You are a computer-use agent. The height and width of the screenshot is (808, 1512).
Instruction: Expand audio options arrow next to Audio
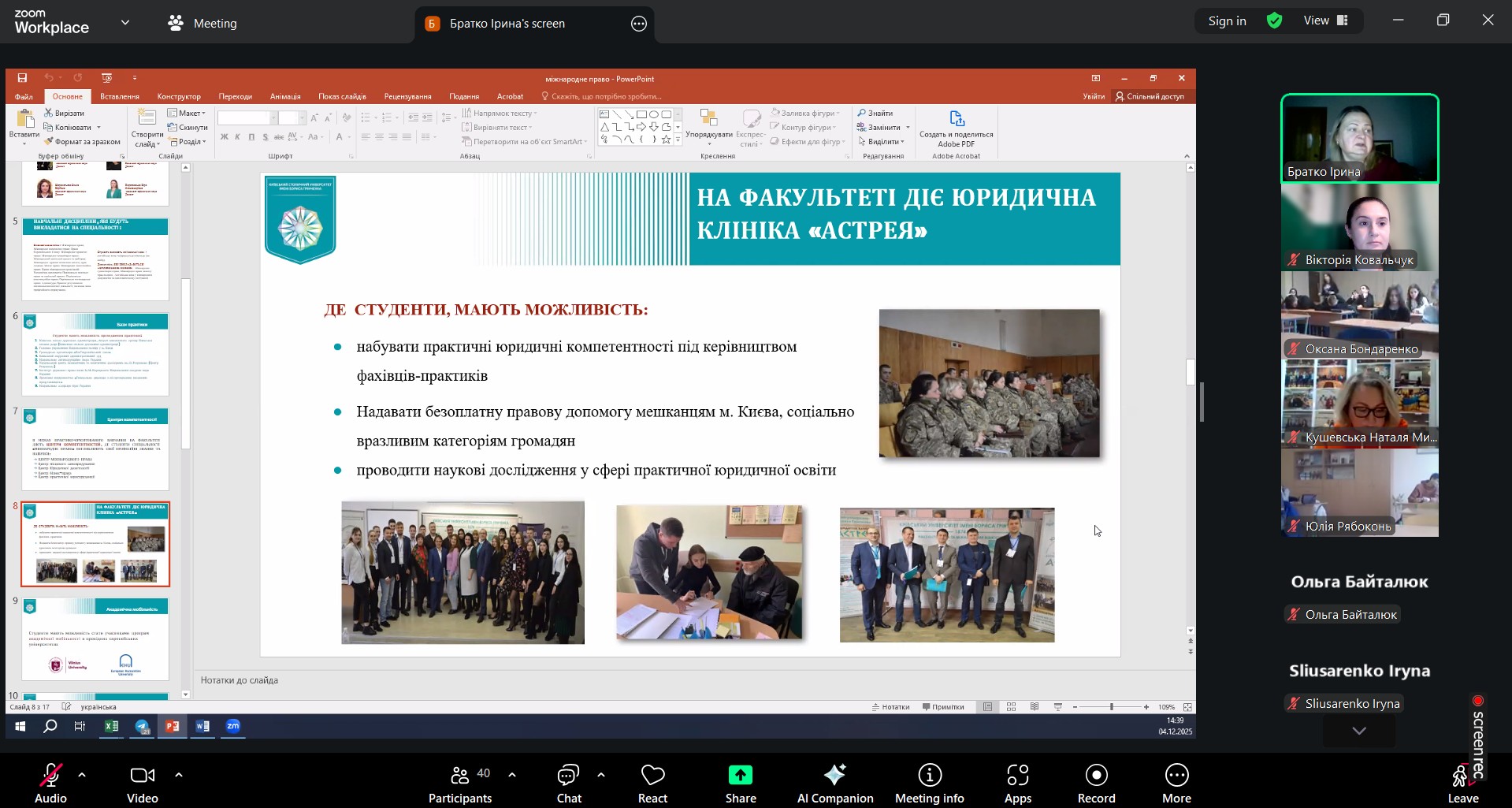[82, 775]
